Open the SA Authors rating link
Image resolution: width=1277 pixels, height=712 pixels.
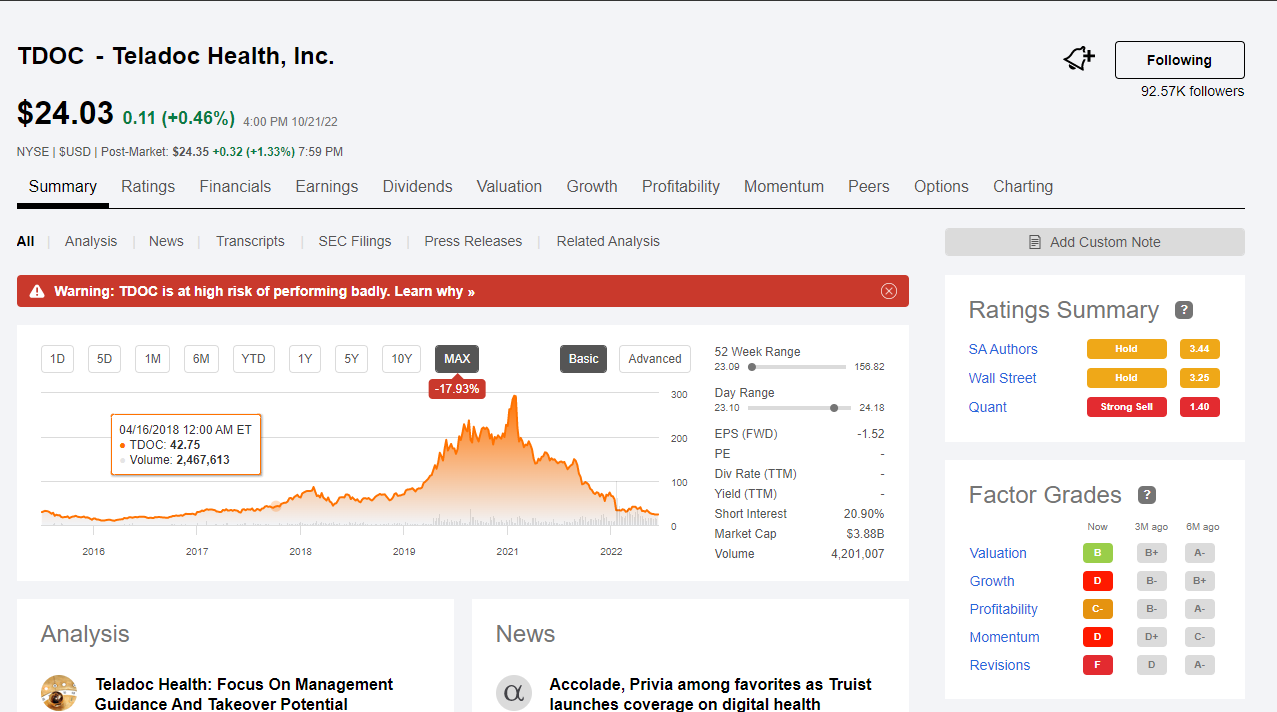(x=1003, y=349)
